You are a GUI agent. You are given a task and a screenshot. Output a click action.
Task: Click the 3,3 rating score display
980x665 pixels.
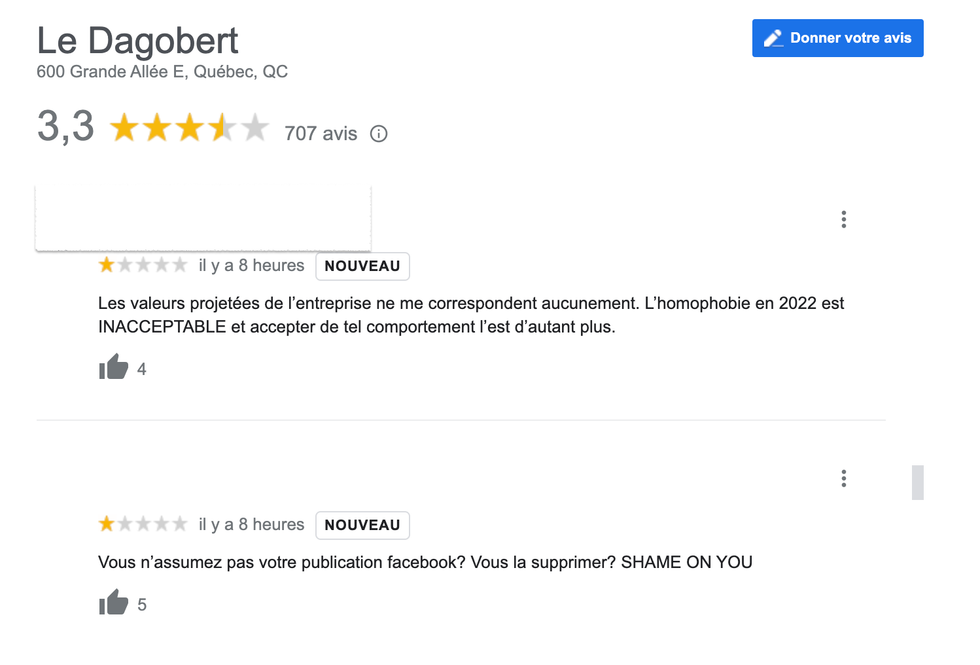tap(64, 127)
